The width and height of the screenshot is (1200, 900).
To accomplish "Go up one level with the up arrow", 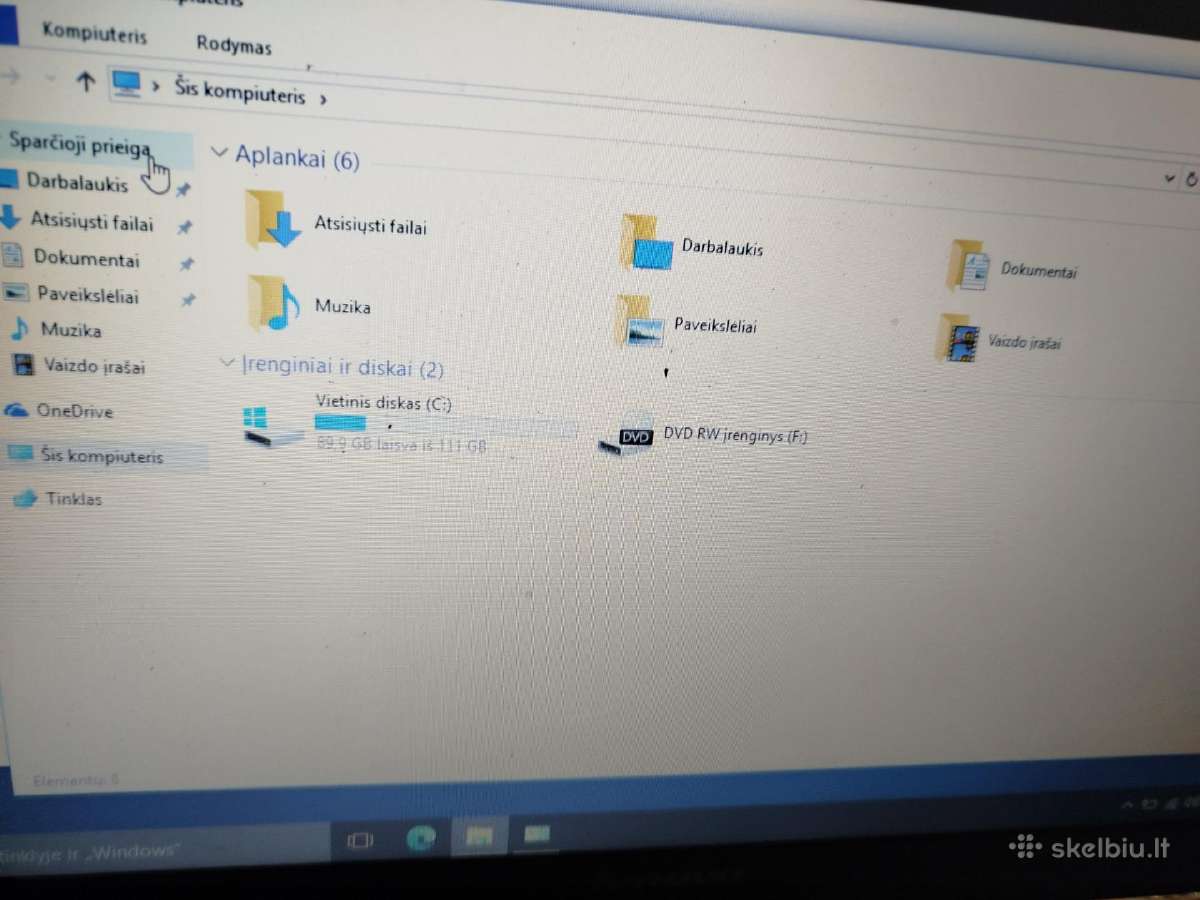I will pos(86,82).
